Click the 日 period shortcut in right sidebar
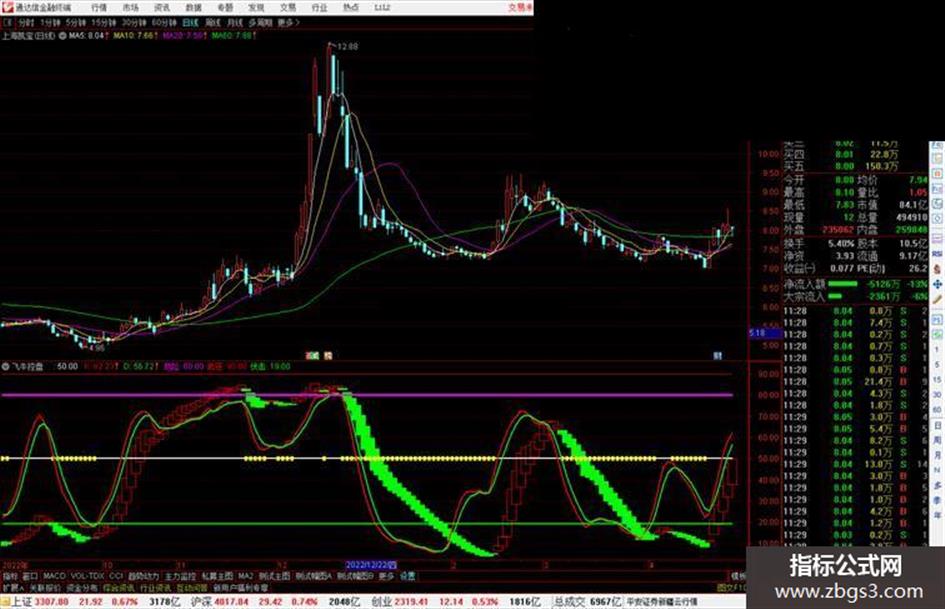 click(937, 426)
